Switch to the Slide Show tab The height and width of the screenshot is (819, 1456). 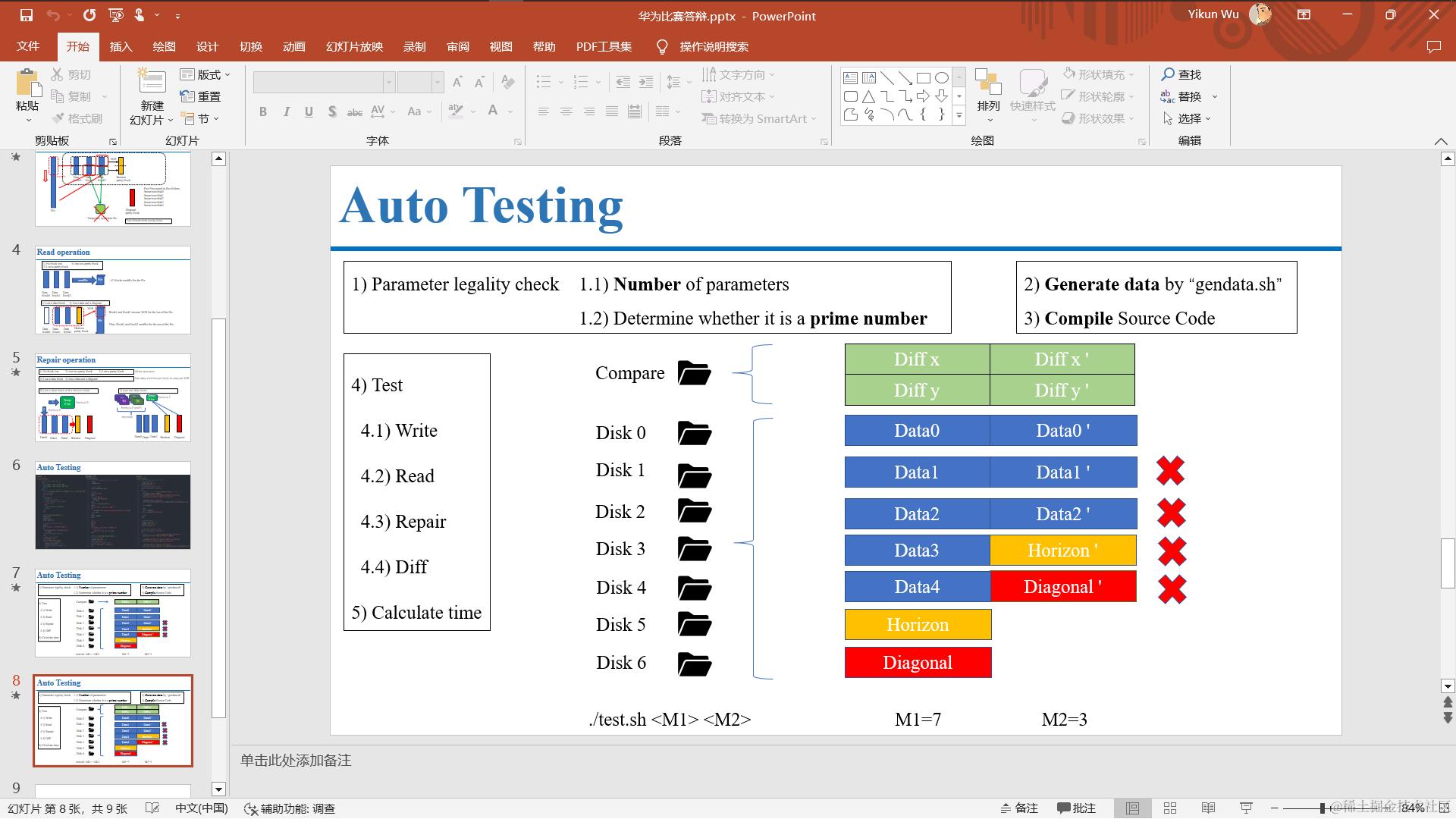click(354, 46)
